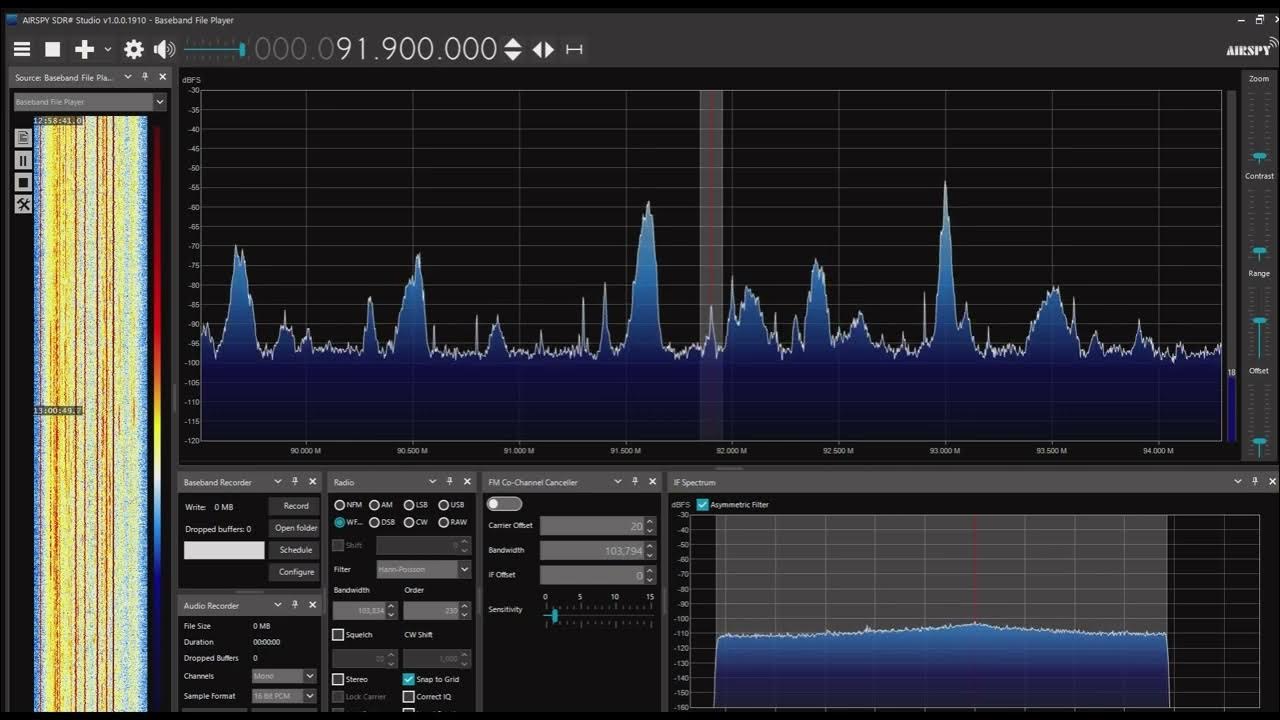Expand the arrow beside the plus icon
1280x720 pixels.
click(x=108, y=49)
